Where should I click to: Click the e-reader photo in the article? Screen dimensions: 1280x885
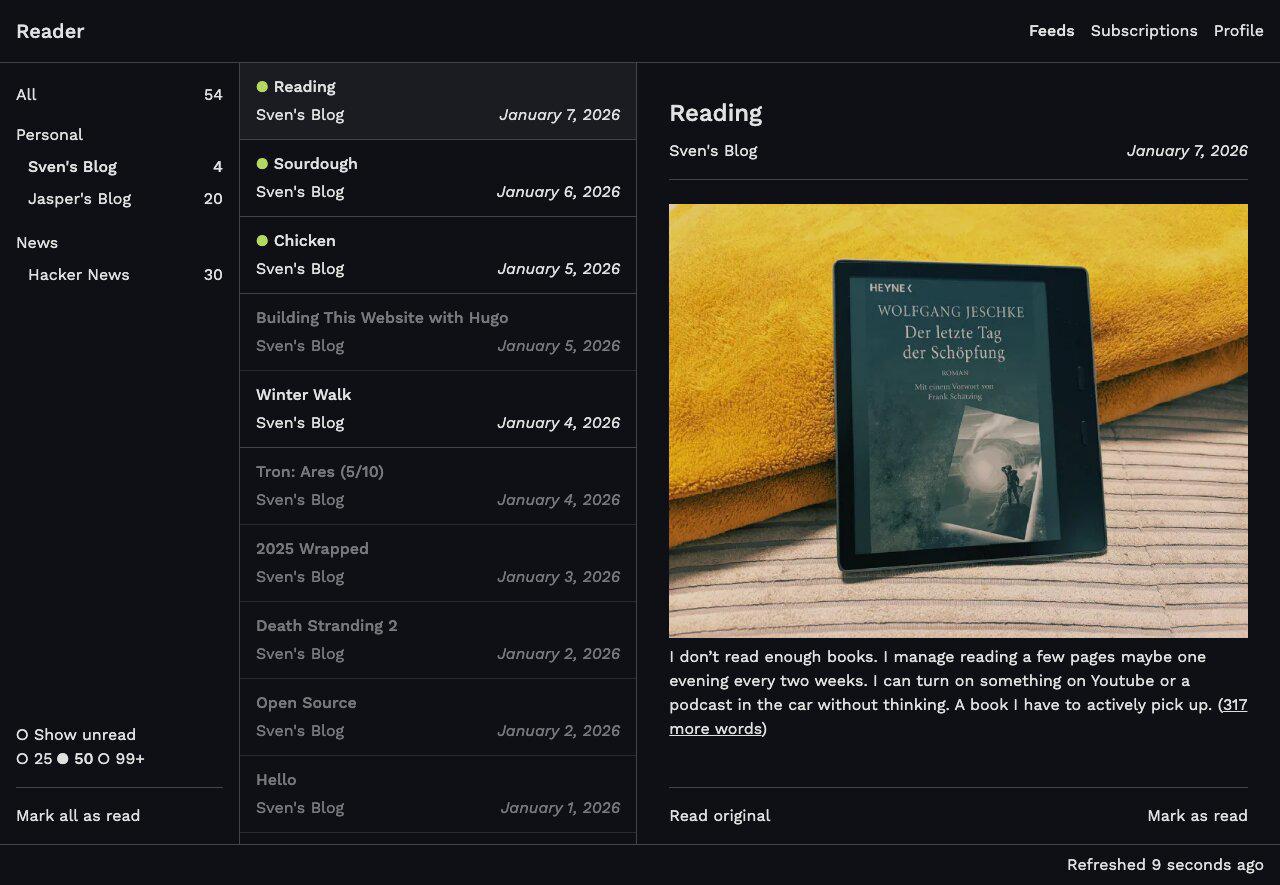[957, 420]
